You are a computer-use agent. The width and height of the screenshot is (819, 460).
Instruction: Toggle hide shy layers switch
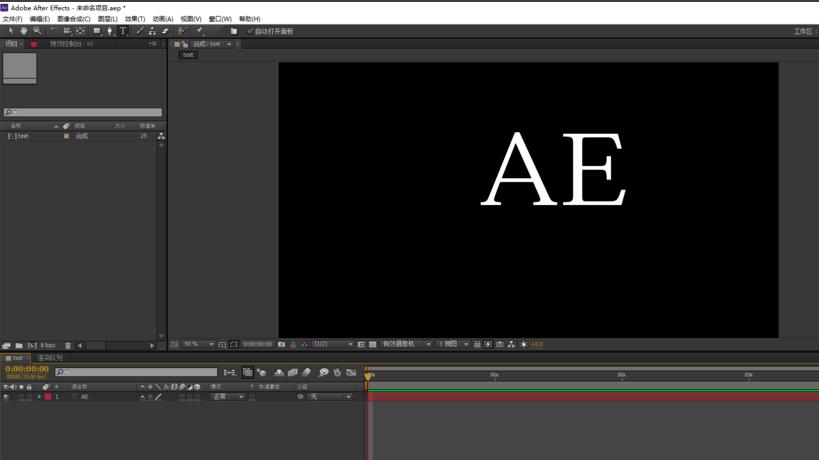pyautogui.click(x=279, y=373)
